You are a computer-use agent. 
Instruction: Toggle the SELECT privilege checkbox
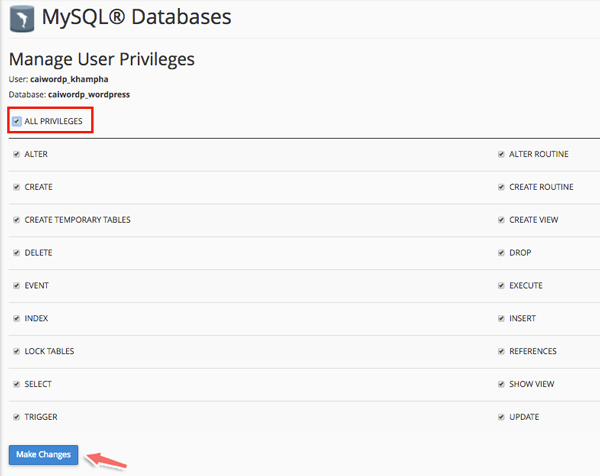pyautogui.click(x=16, y=385)
